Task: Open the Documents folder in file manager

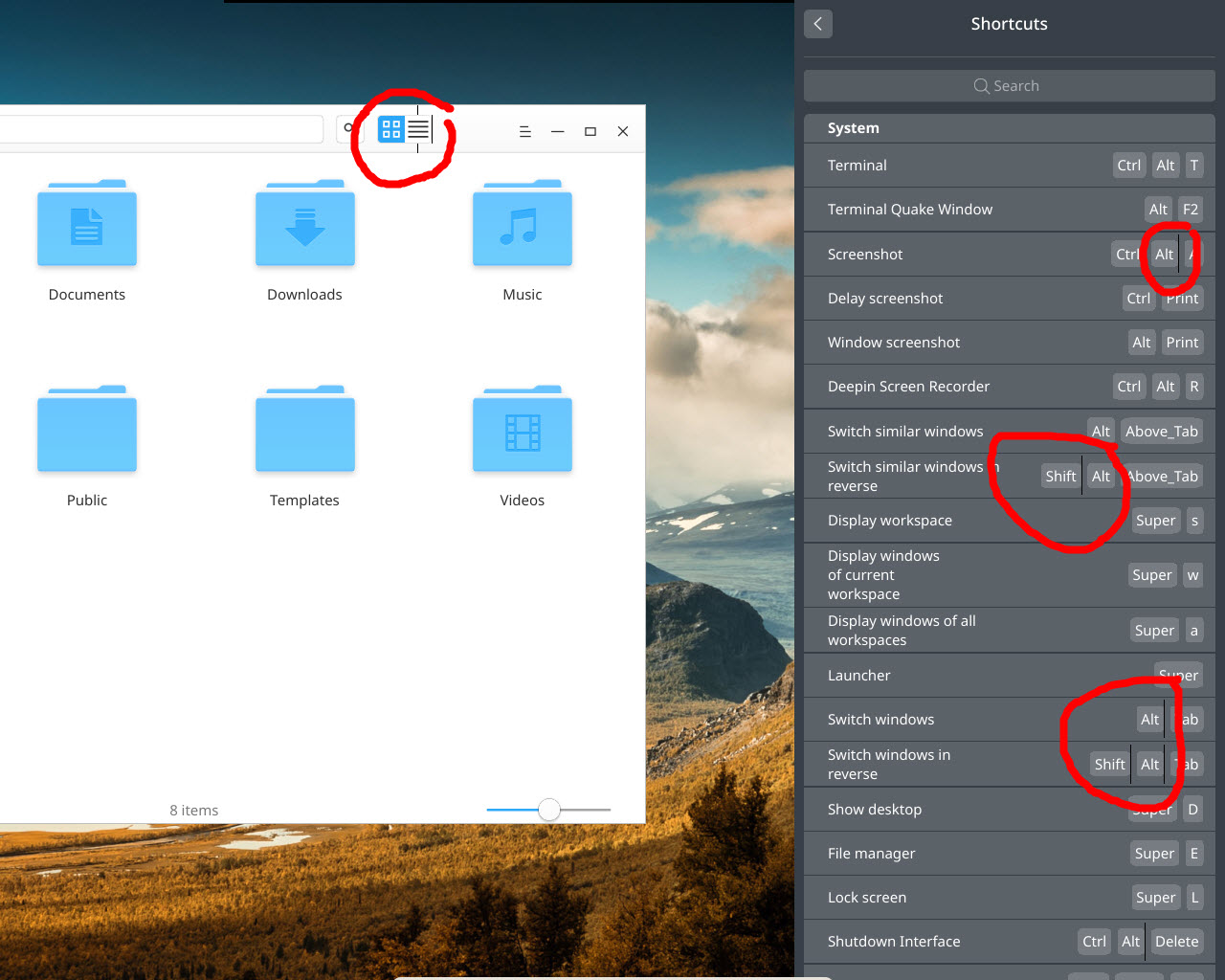Action: pyautogui.click(x=87, y=224)
